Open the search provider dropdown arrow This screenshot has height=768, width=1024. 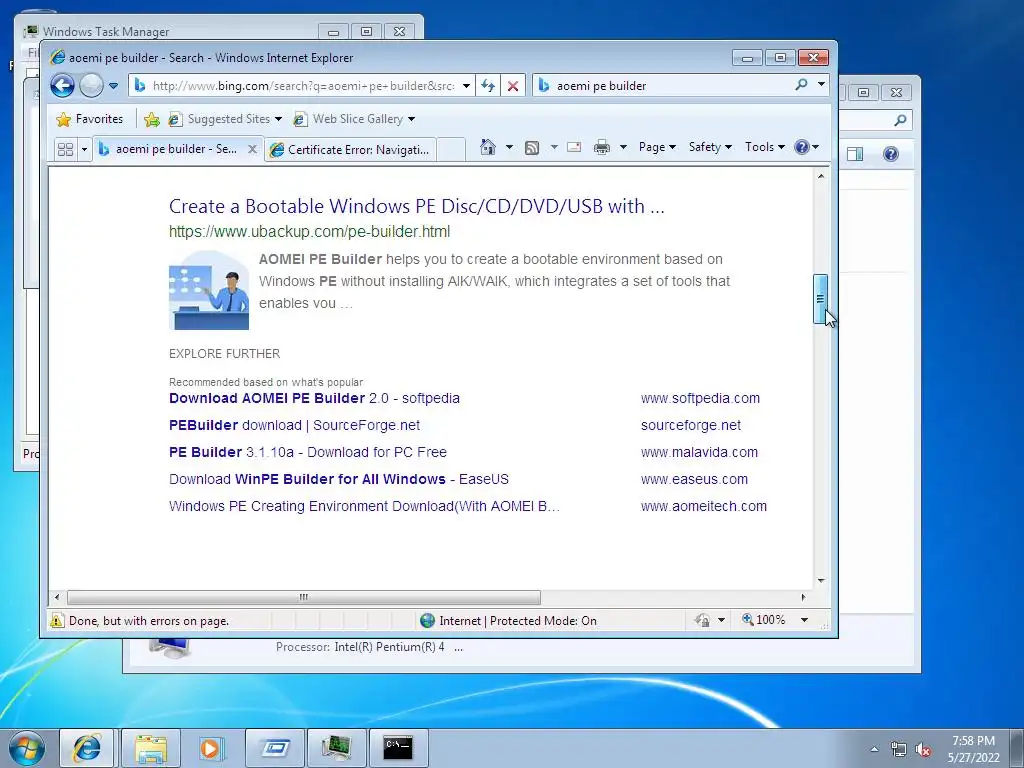[821, 84]
